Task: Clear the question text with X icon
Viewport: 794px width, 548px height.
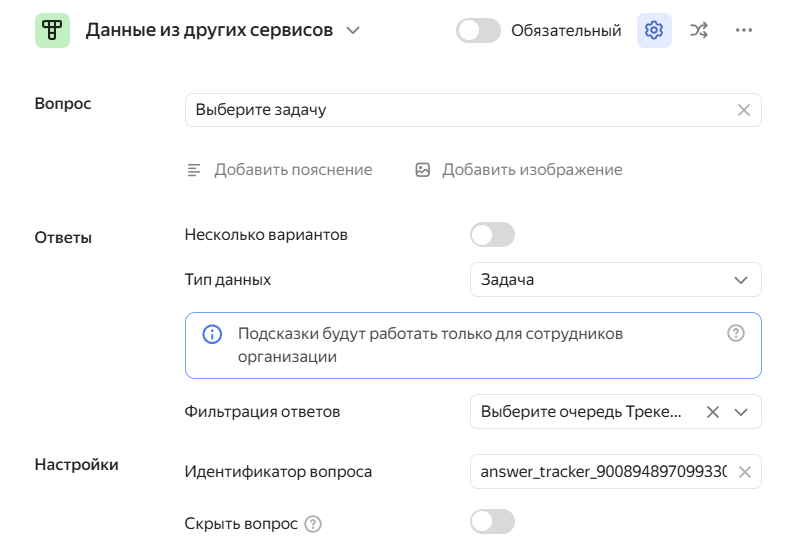Action: coord(743,110)
